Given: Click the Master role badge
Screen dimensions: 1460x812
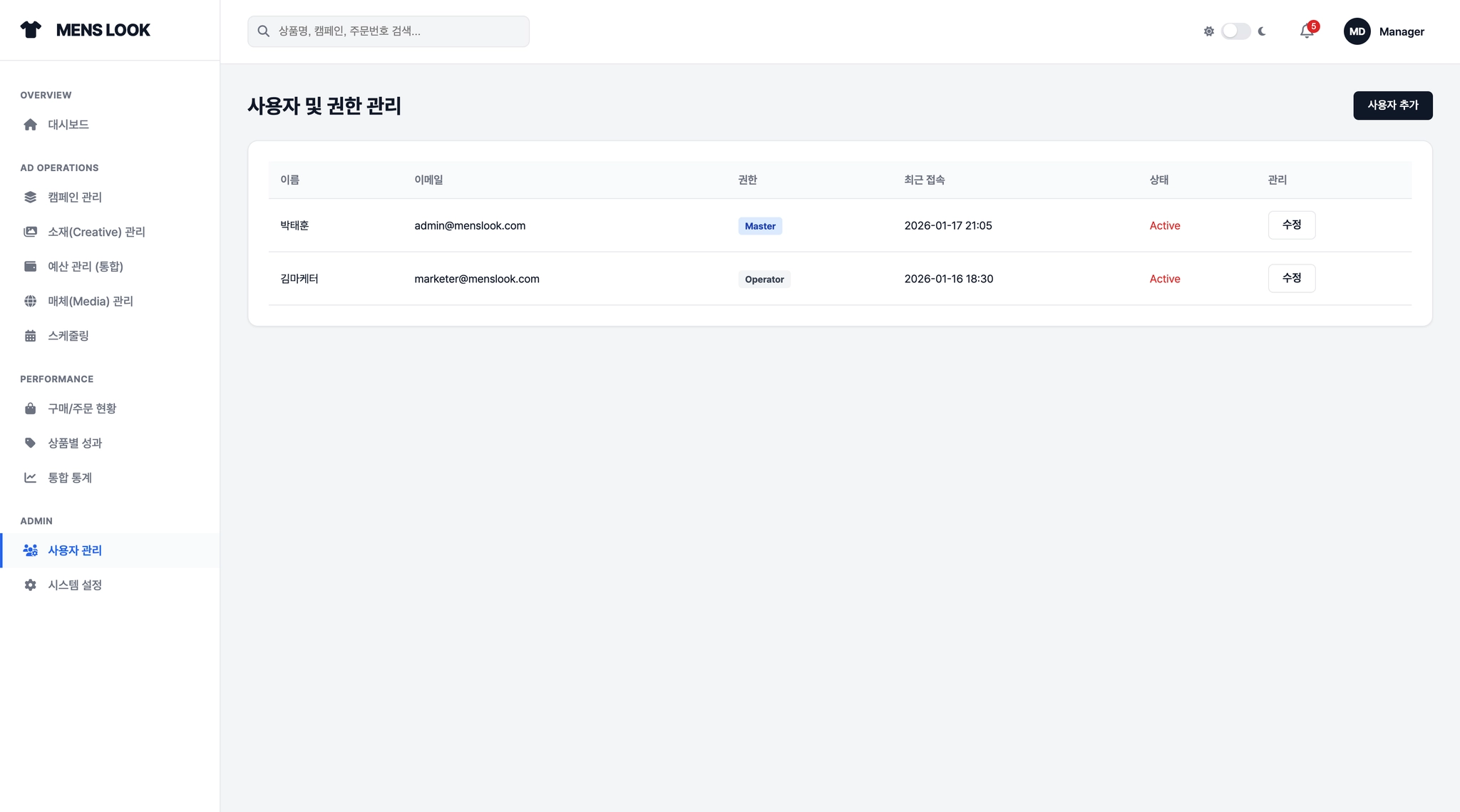Looking at the screenshot, I should pyautogui.click(x=760, y=226).
